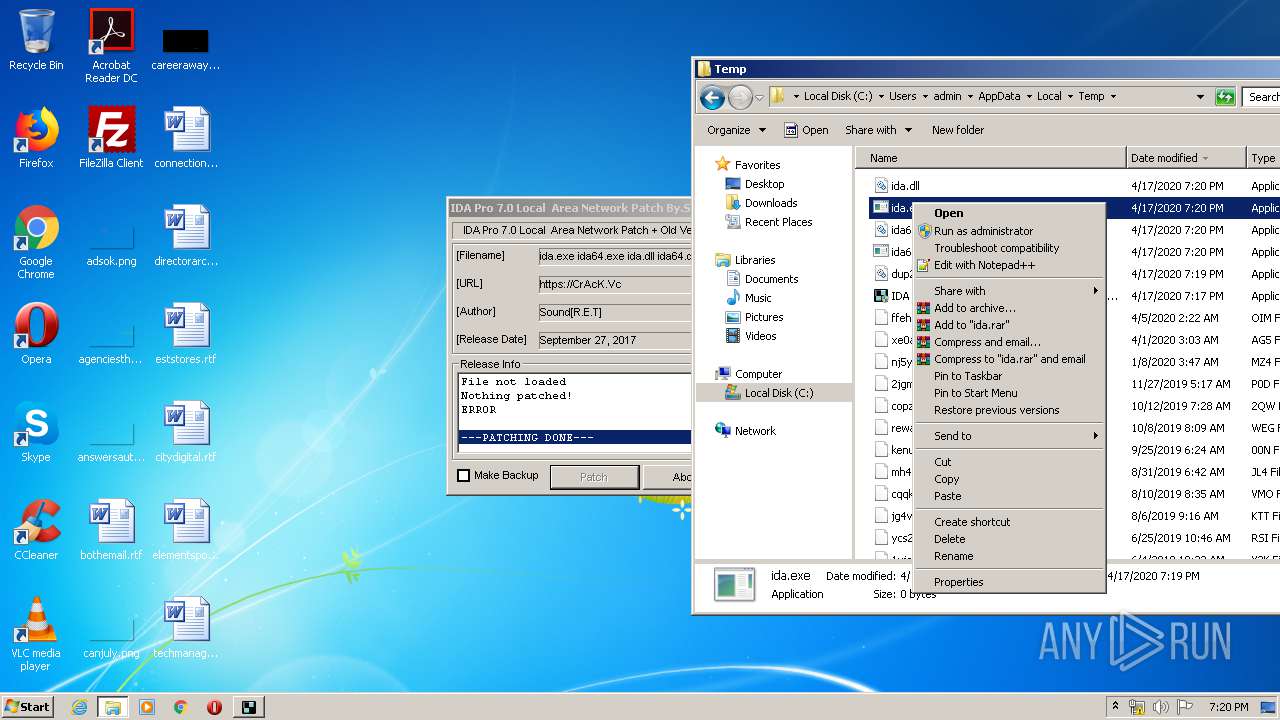
Task: Click volume icon in system tray
Action: (1160, 707)
